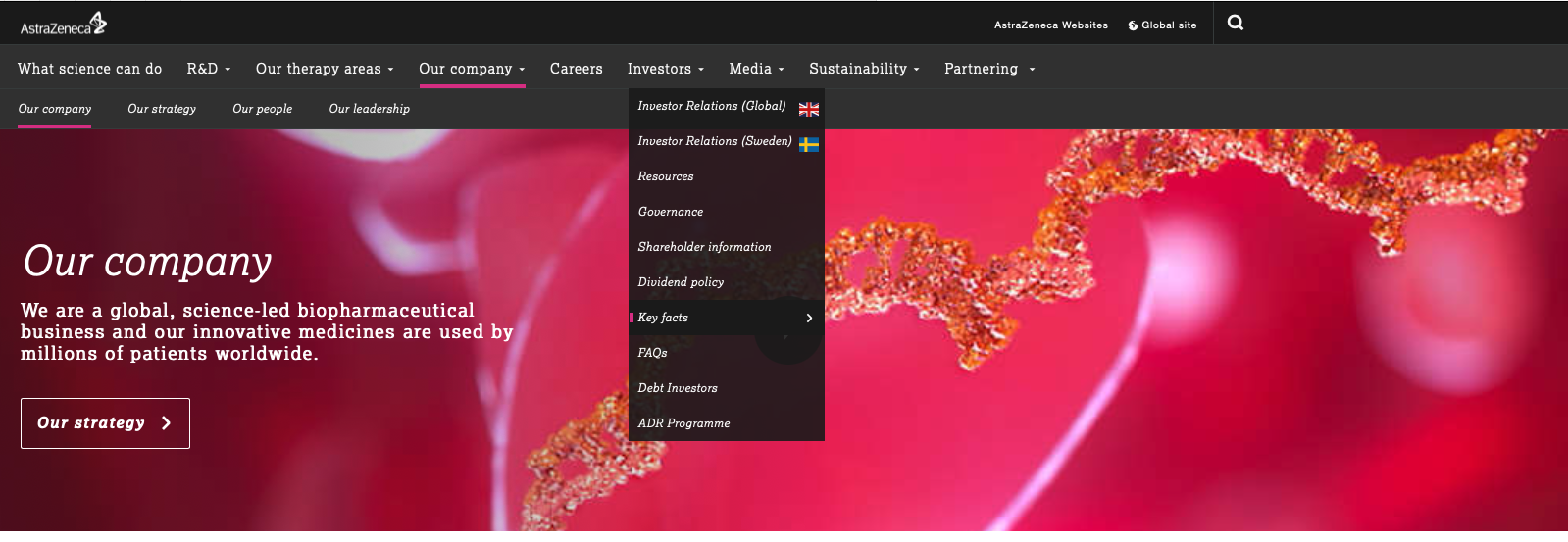Open the Sustainability dropdown

coord(864,69)
